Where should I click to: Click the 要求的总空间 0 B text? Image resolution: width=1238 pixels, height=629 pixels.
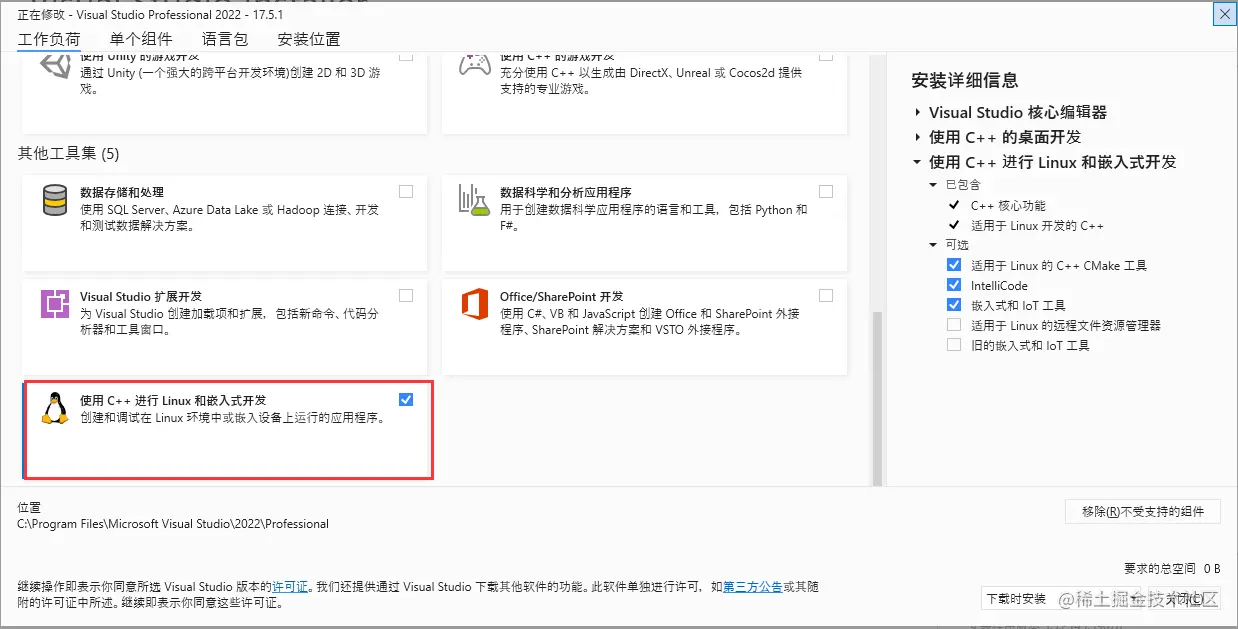[x=1172, y=568]
